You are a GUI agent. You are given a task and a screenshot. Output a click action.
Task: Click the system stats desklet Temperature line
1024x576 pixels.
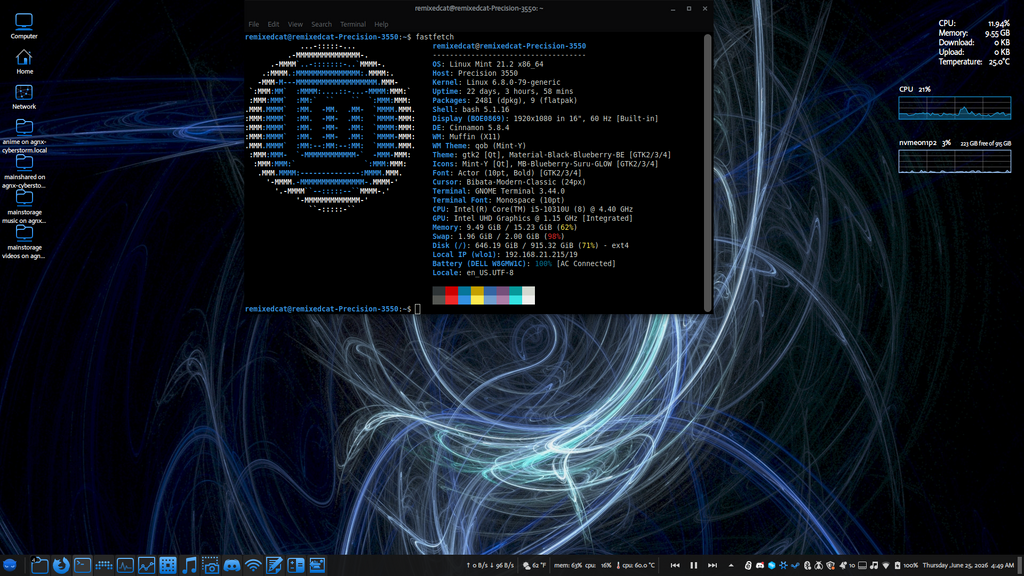974,62
